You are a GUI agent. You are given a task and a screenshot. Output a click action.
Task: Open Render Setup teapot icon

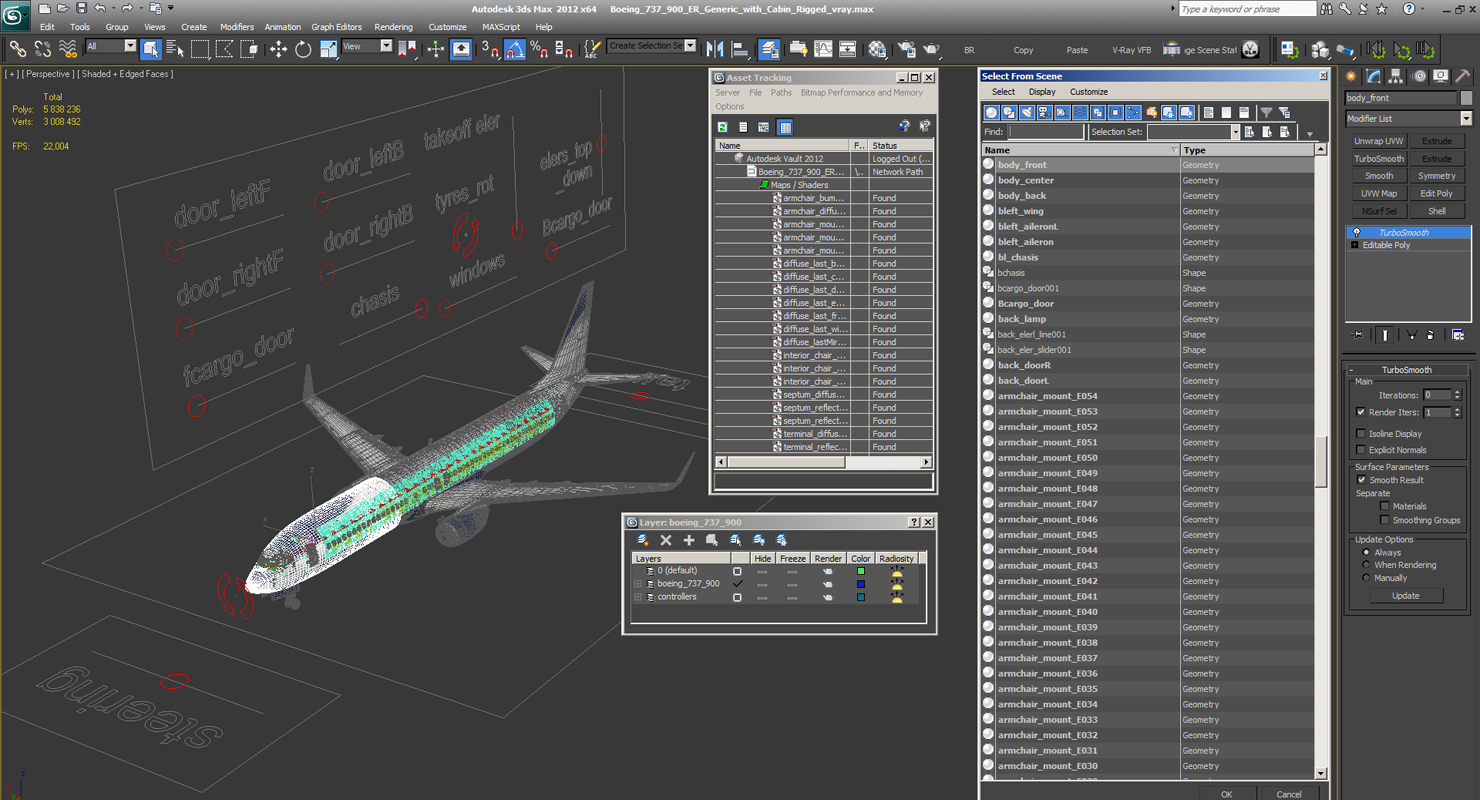(x=907, y=48)
